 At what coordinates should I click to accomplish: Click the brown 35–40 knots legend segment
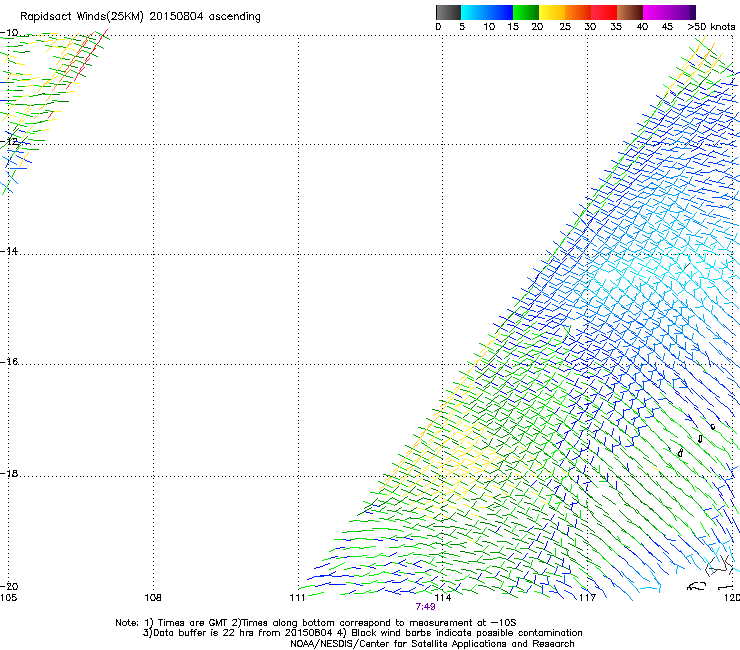click(630, 12)
